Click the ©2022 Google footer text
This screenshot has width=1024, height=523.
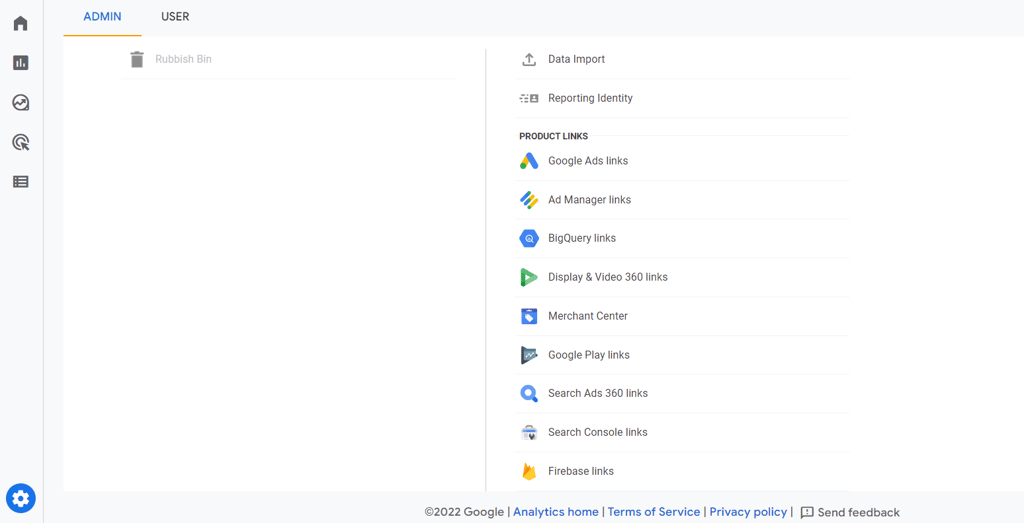click(464, 513)
